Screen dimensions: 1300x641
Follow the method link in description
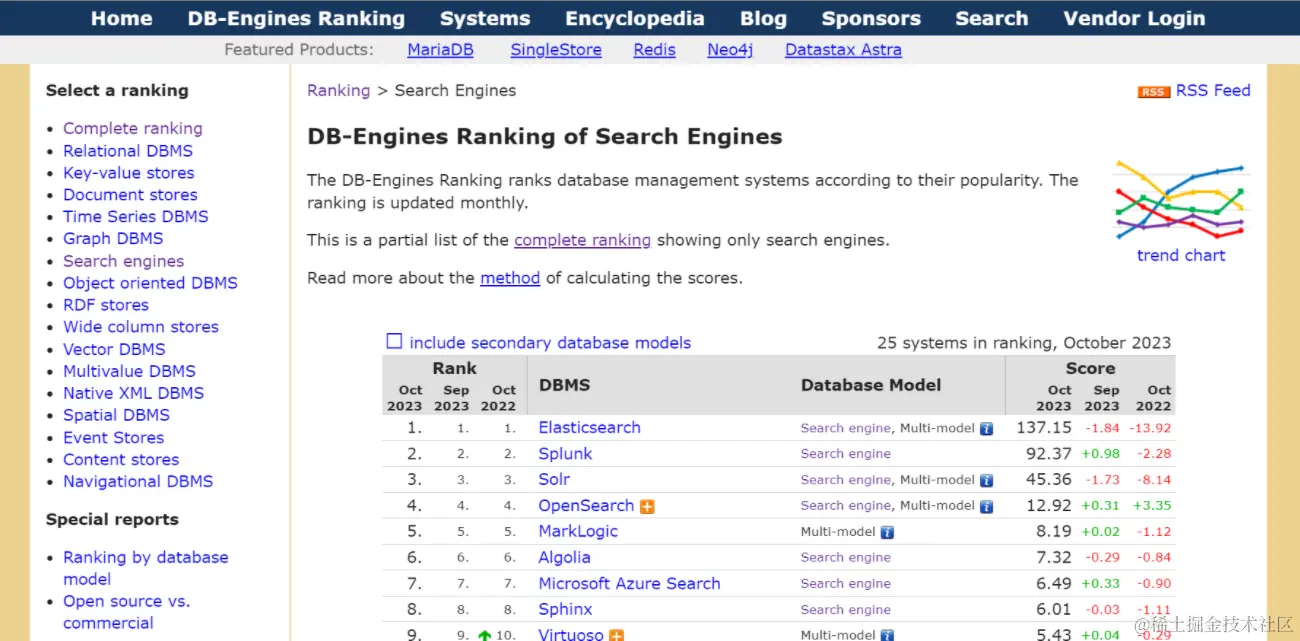pos(510,278)
